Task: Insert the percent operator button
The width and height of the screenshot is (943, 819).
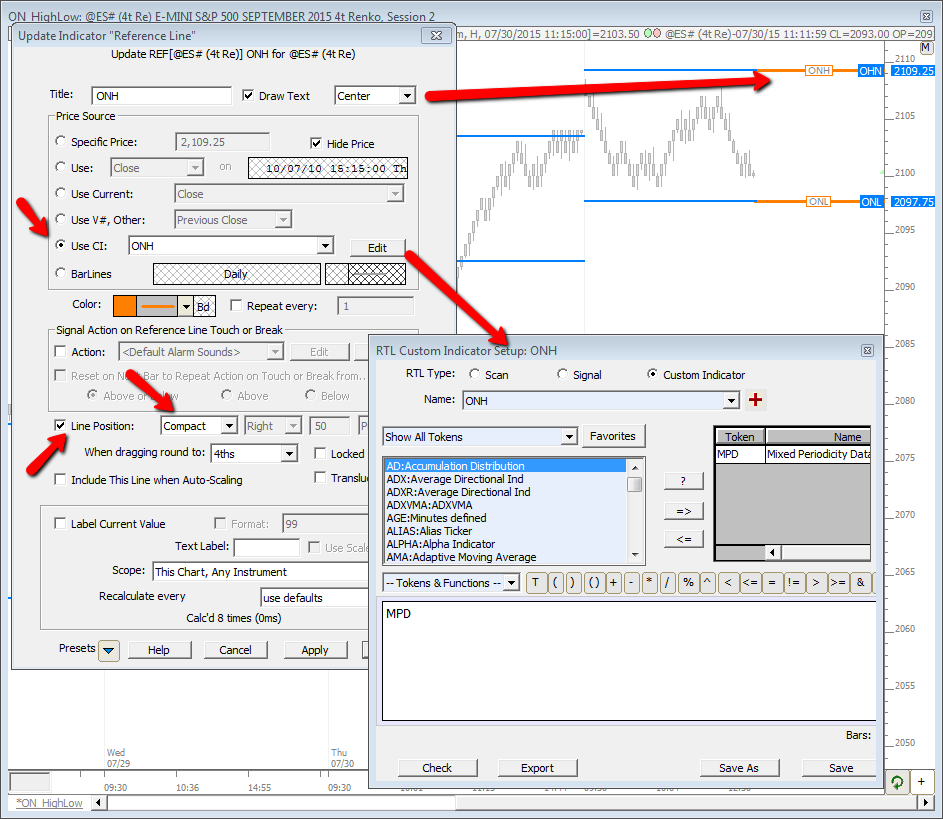Action: pos(688,583)
